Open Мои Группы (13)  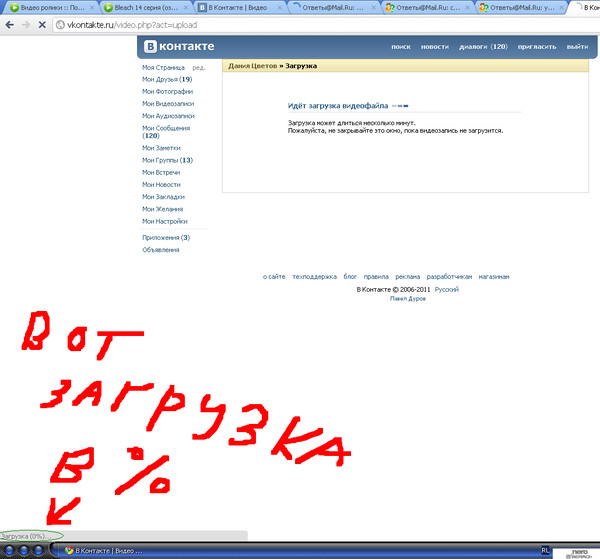coord(167,160)
